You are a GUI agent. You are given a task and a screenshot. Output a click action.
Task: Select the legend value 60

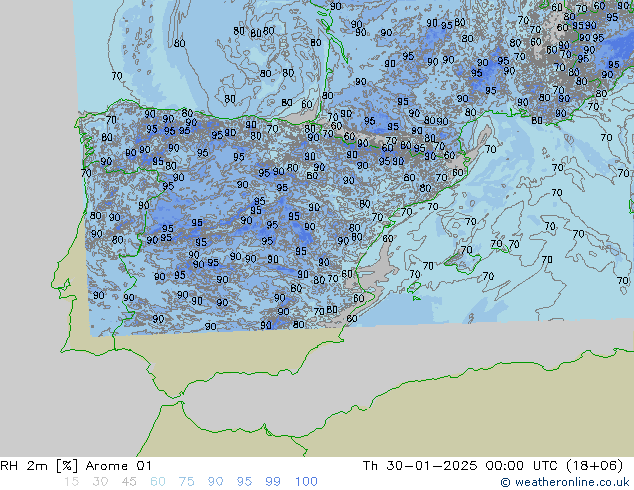tap(158, 482)
